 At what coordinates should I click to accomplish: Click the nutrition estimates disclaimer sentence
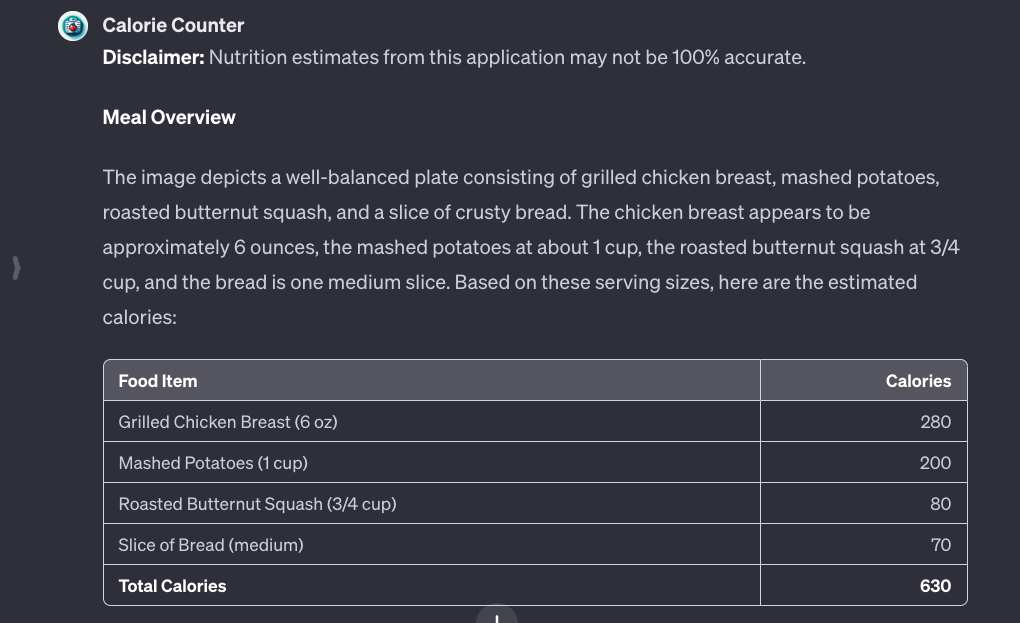507,57
